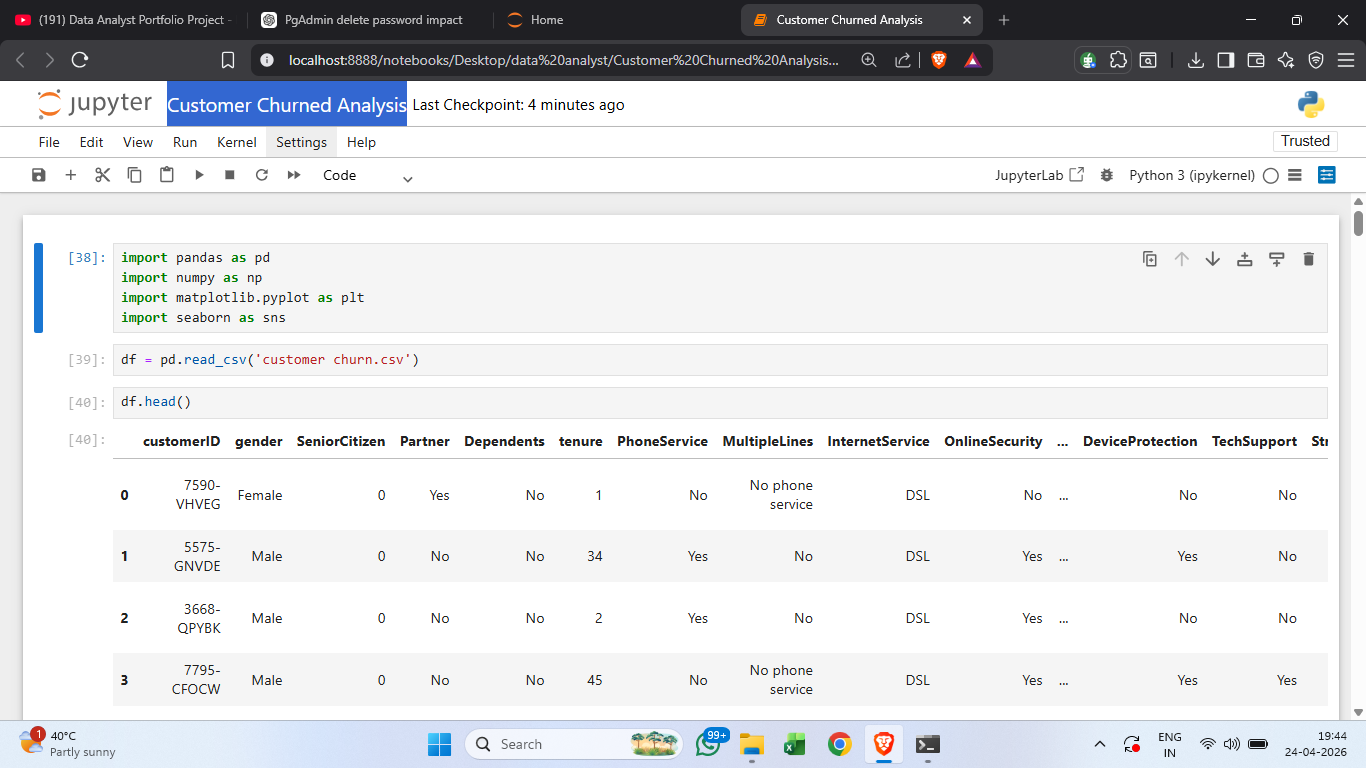Click the Jupyter logo
Screen dimensions: 1366x768
pyautogui.click(x=95, y=104)
